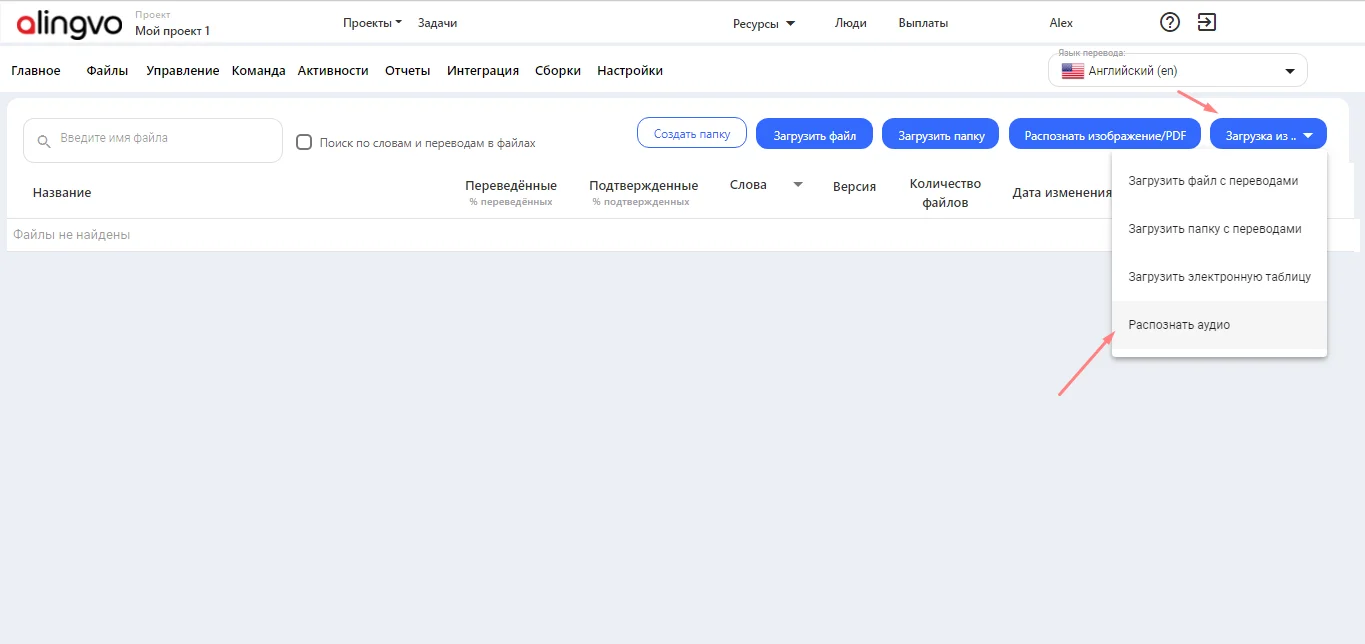Click the Создать папку button
The height and width of the screenshot is (644, 1365).
(x=691, y=134)
